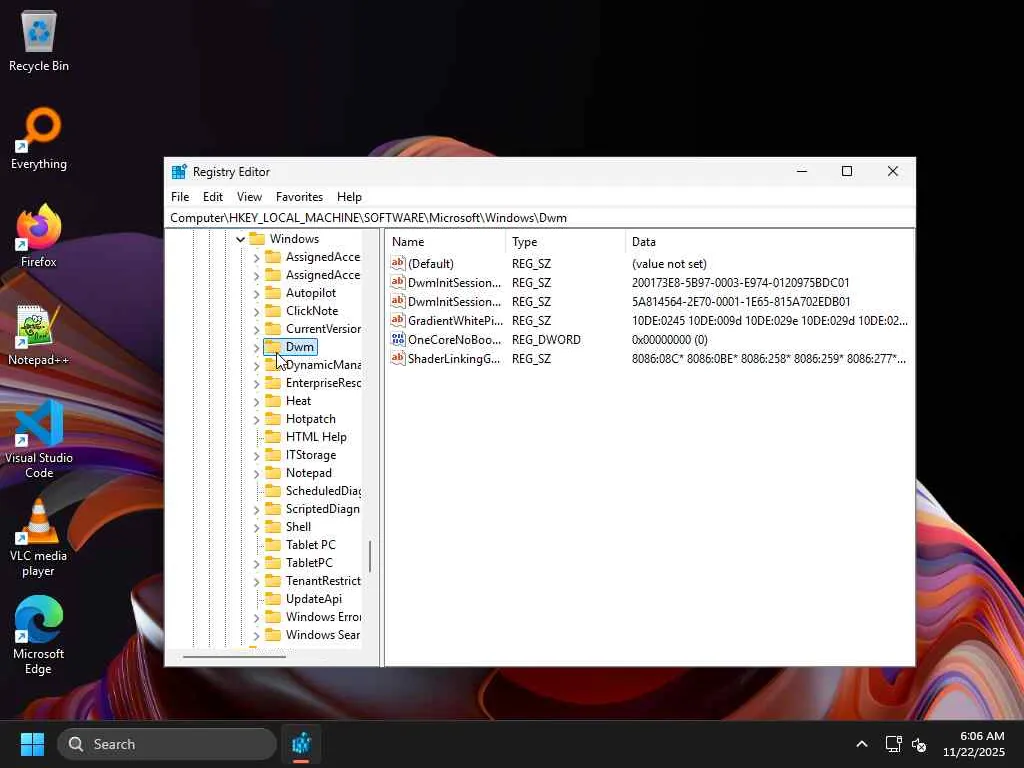Click the REG_DWORD type cell
The width and height of the screenshot is (1024, 768).
[x=546, y=340]
